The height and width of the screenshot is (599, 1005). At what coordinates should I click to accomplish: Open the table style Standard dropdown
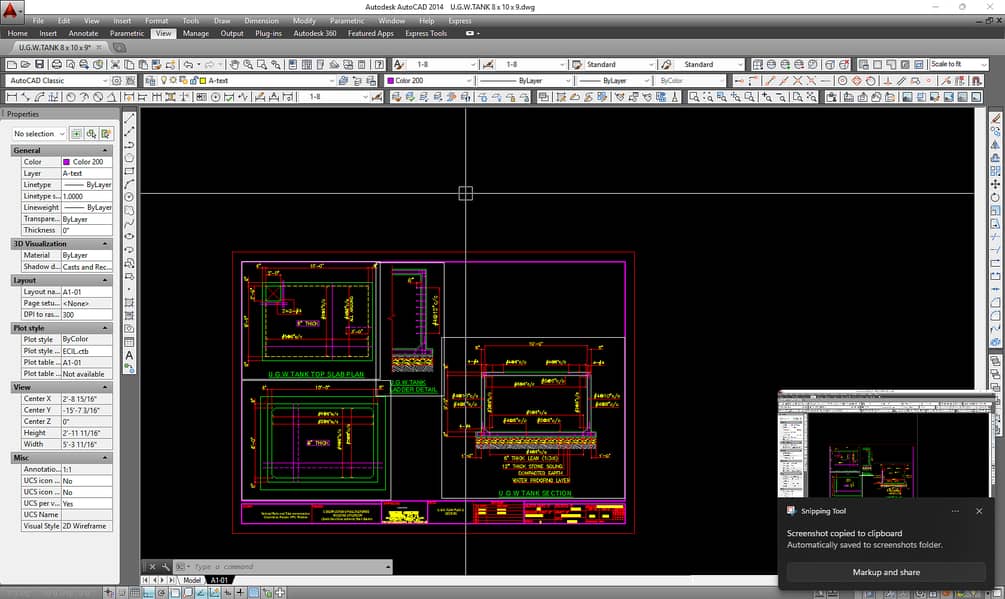pos(620,64)
